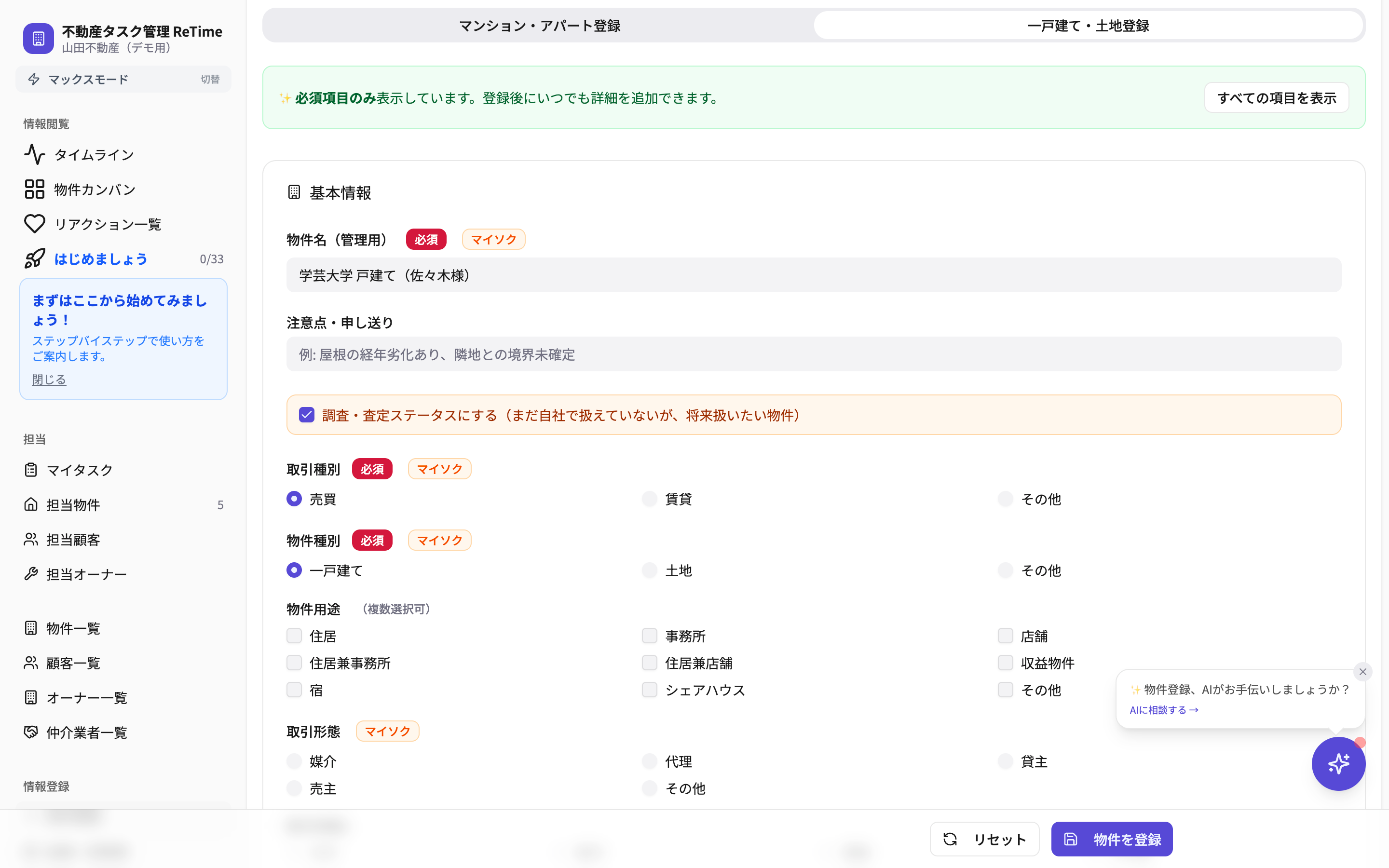Click the 物件カンバン grid icon
Viewport: 1389px width, 868px height.
[x=34, y=189]
